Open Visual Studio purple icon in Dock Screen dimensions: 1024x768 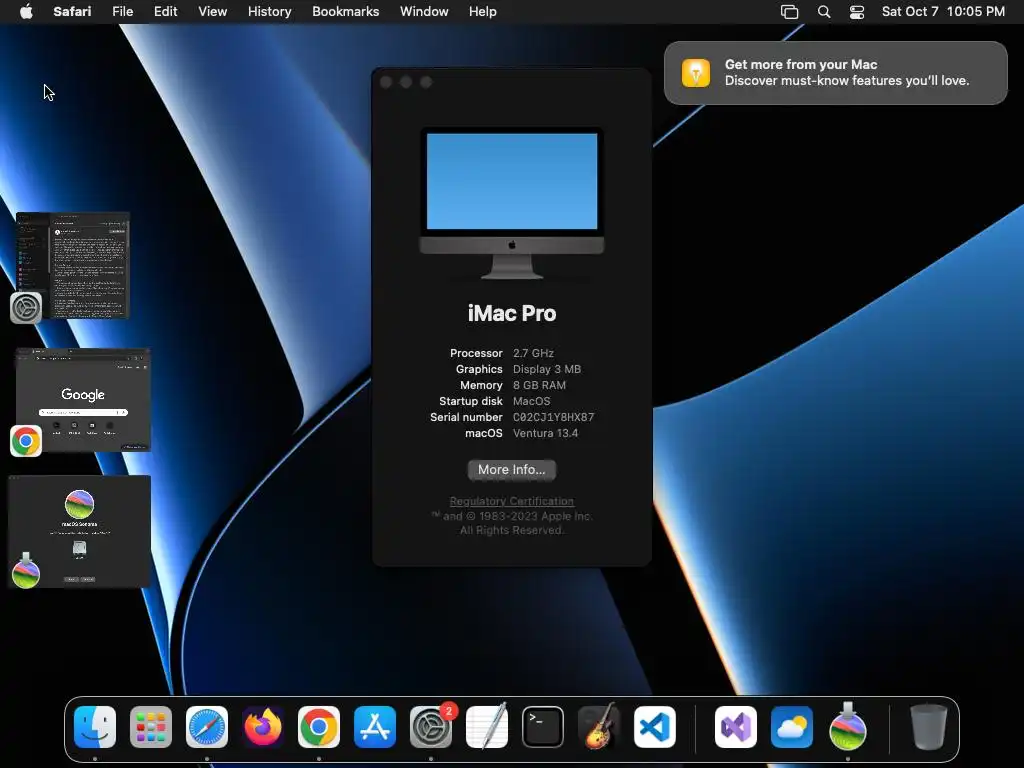[x=736, y=727]
